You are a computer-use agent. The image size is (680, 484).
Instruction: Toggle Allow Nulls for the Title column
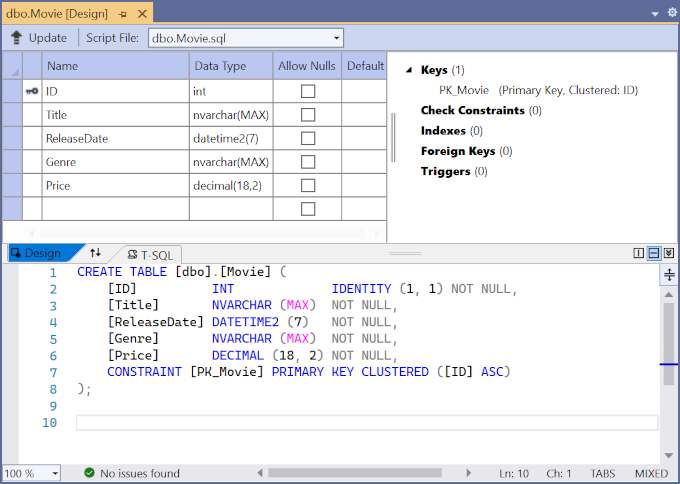pyautogui.click(x=308, y=115)
